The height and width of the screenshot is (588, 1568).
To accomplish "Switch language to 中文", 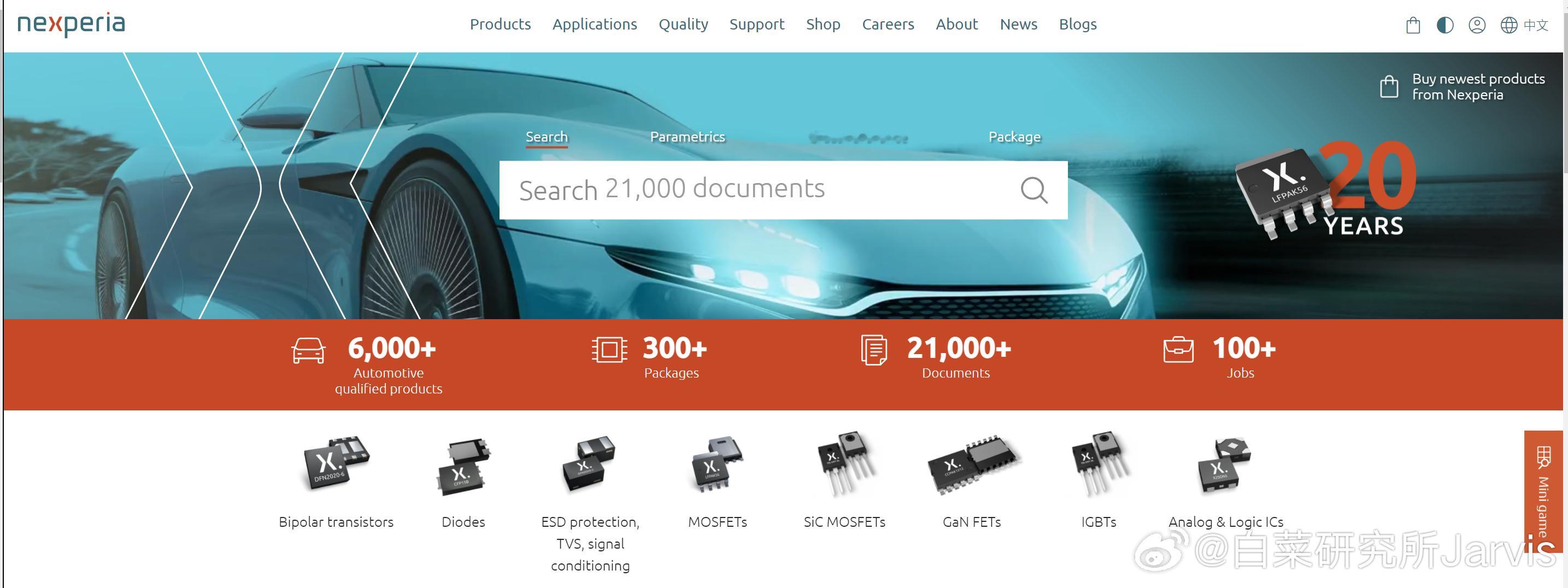I will [1536, 25].
